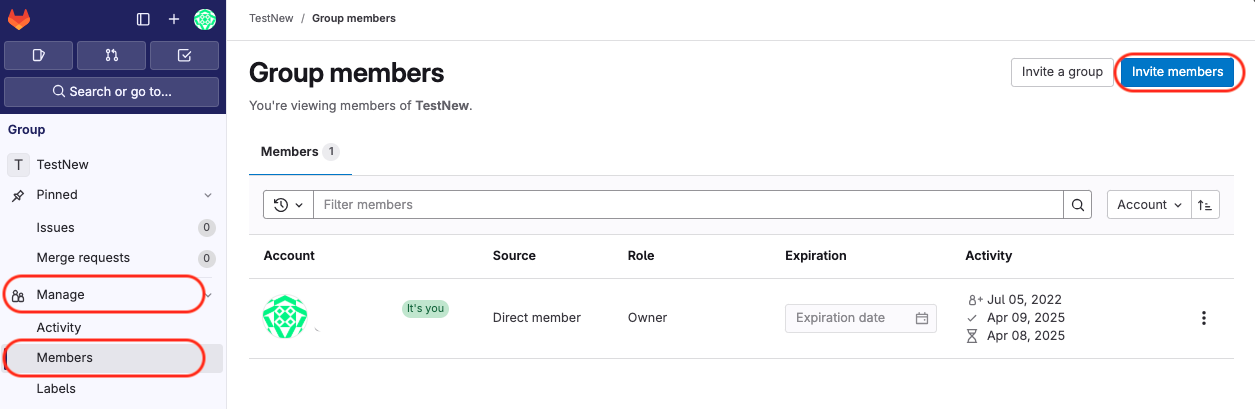Screen dimensions: 1255x409
Task: Open assigned issues shortcut icon
Action: 38,55
